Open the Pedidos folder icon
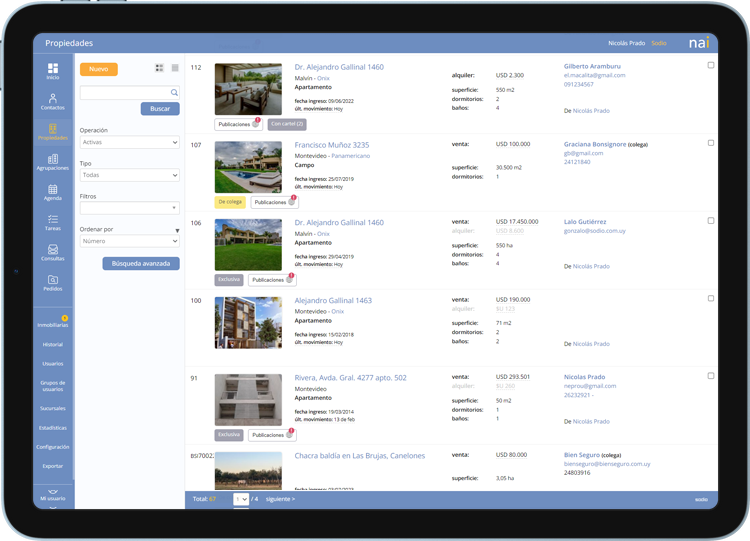 (x=53, y=283)
